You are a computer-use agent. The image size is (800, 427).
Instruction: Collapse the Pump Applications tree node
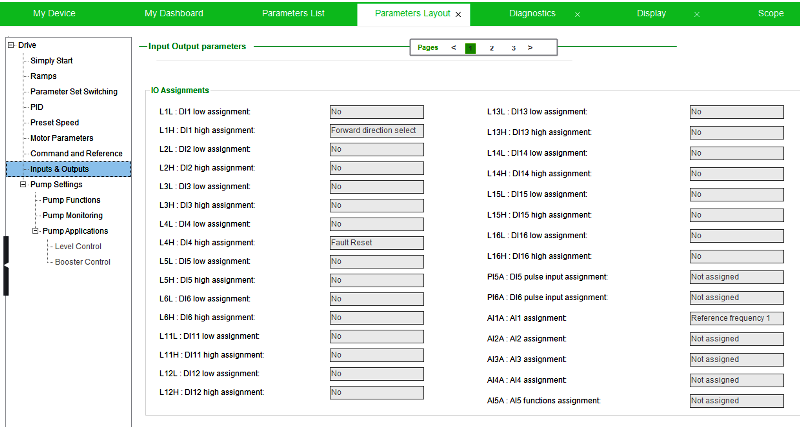[35, 231]
